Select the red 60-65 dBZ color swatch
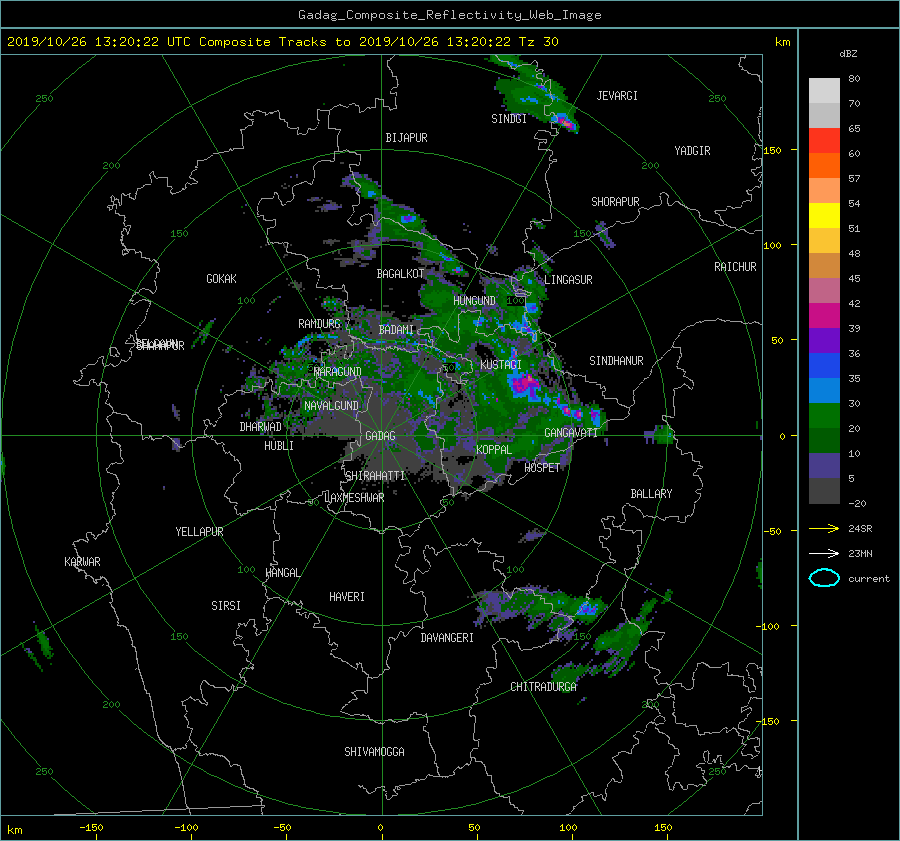Image resolution: width=900 pixels, height=841 pixels. click(x=824, y=141)
